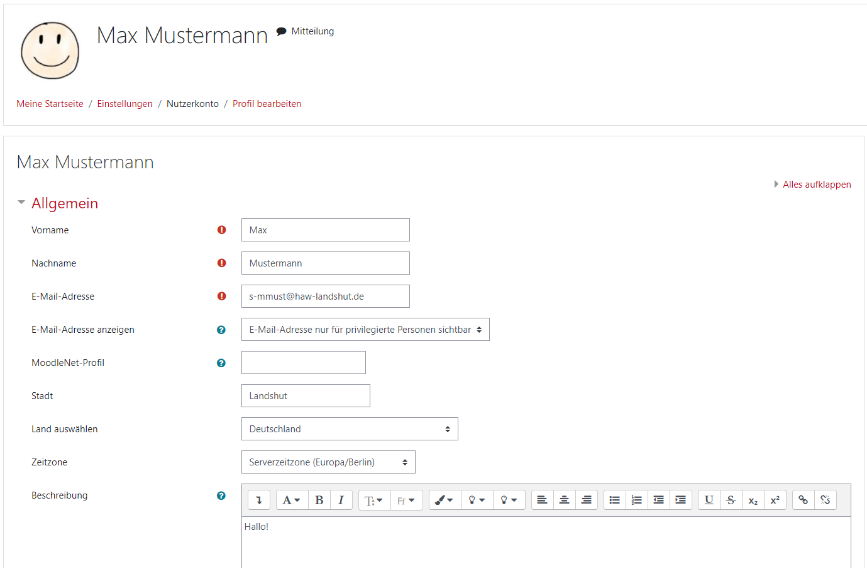Open the E-Mail-Adresse anzeigen dropdown
Screen dimensions: 867x568
point(365,329)
